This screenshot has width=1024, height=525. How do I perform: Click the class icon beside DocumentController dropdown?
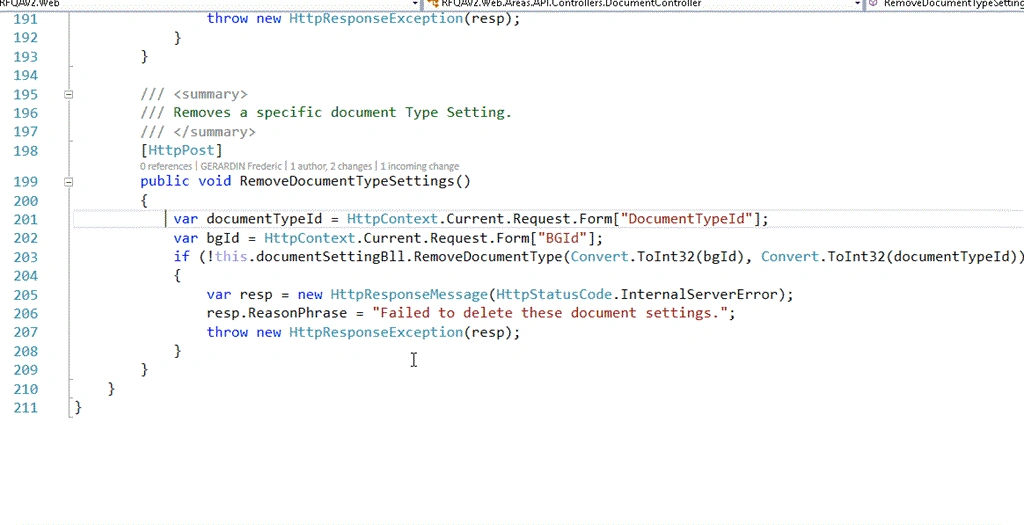pyautogui.click(x=432, y=4)
